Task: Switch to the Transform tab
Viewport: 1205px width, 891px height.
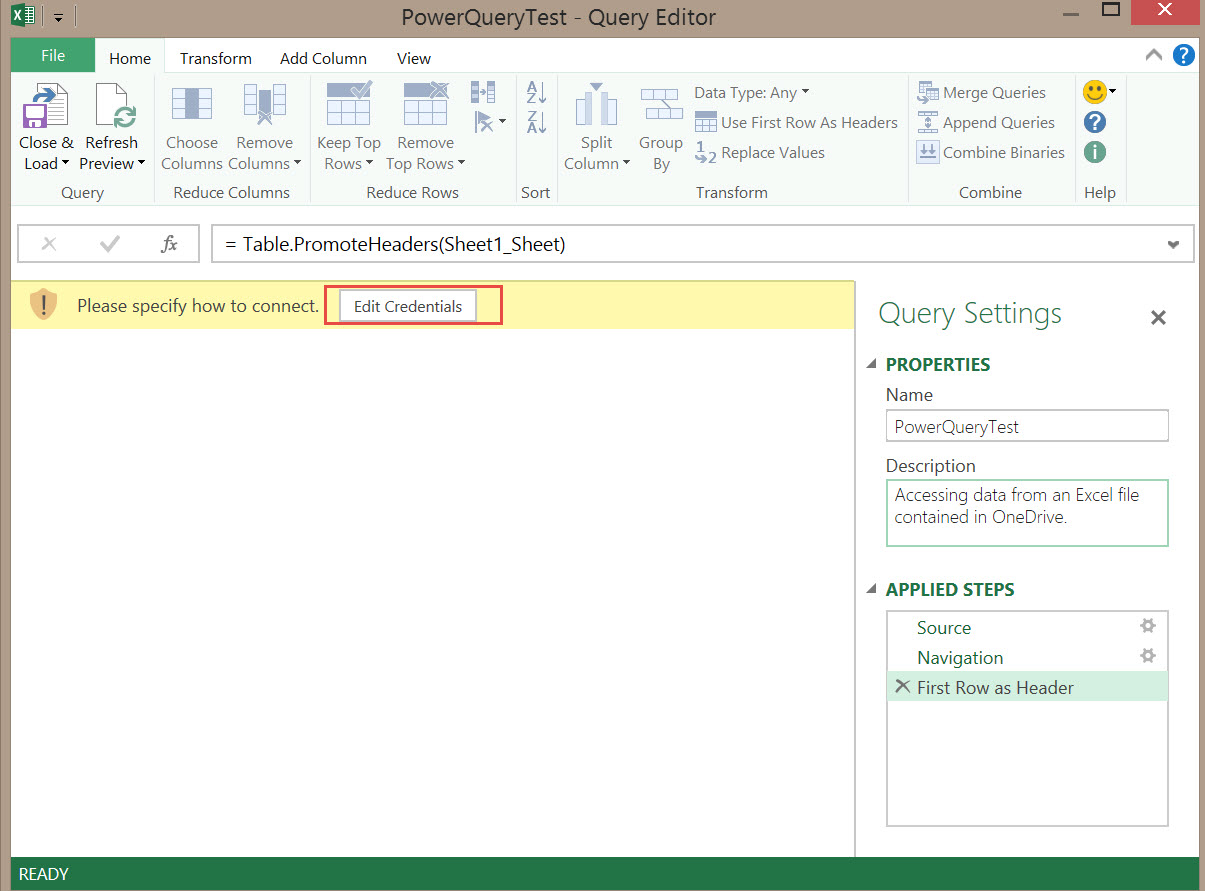Action: click(216, 58)
